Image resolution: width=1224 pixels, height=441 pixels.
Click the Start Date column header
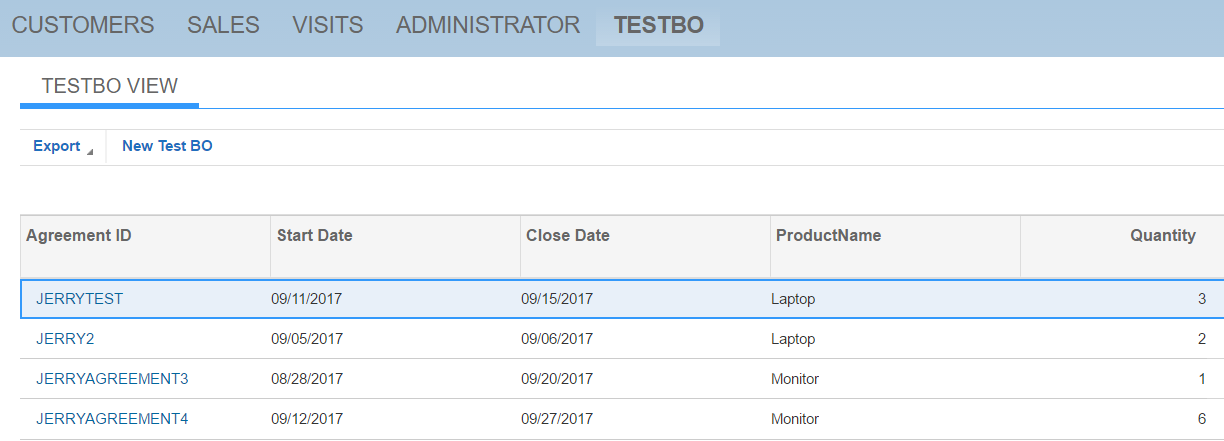click(x=314, y=236)
